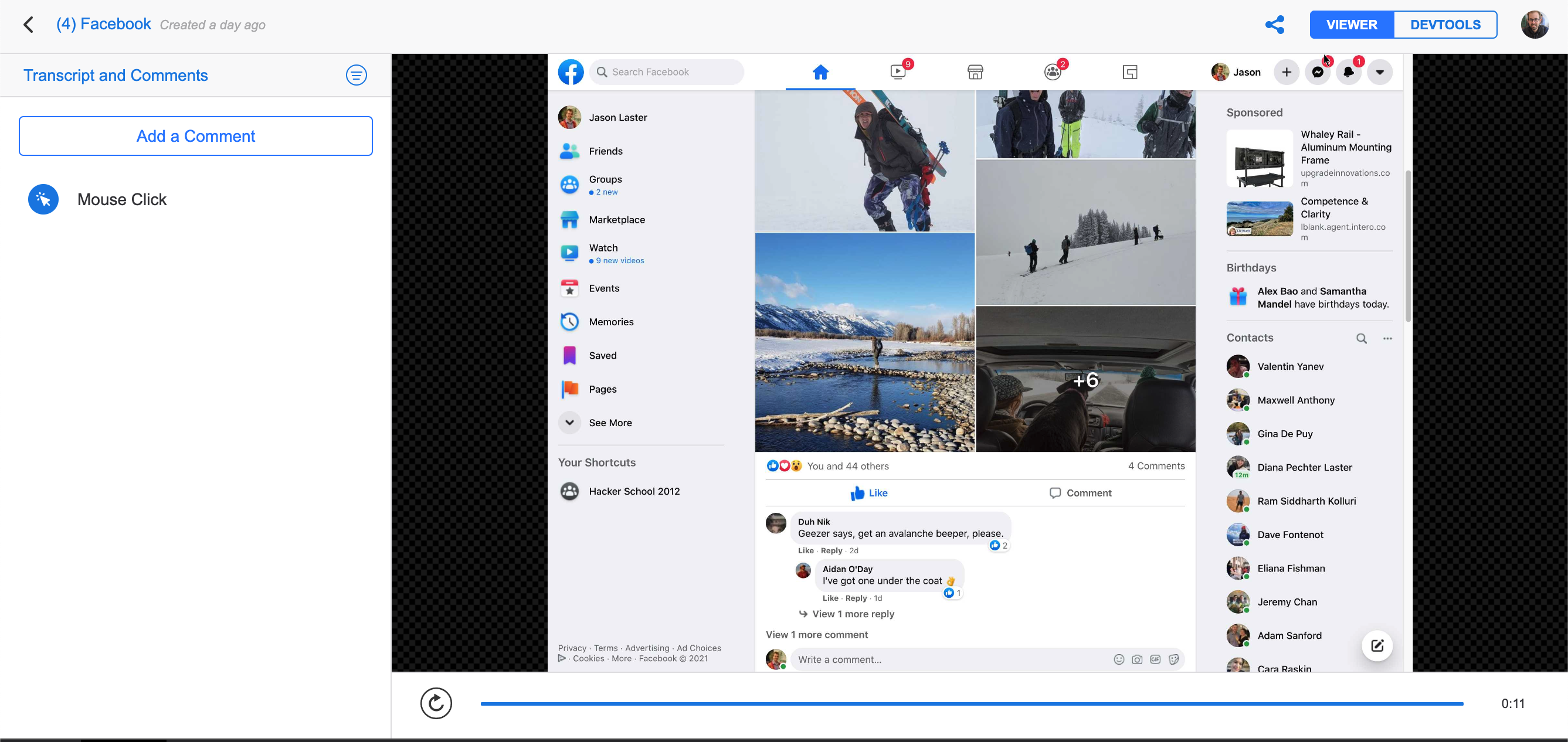The height and width of the screenshot is (742, 1568).
Task: Open the Contacts options ellipsis menu
Action: 1387,338
